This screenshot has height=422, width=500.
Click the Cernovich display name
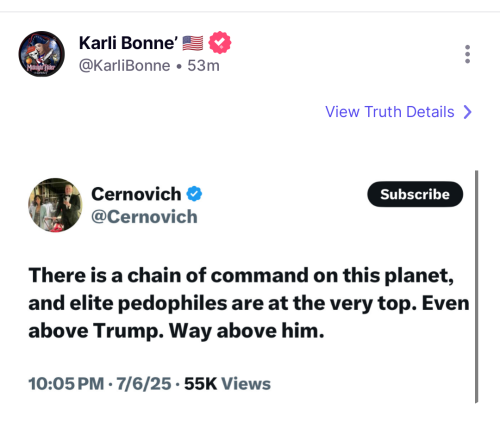pos(136,194)
